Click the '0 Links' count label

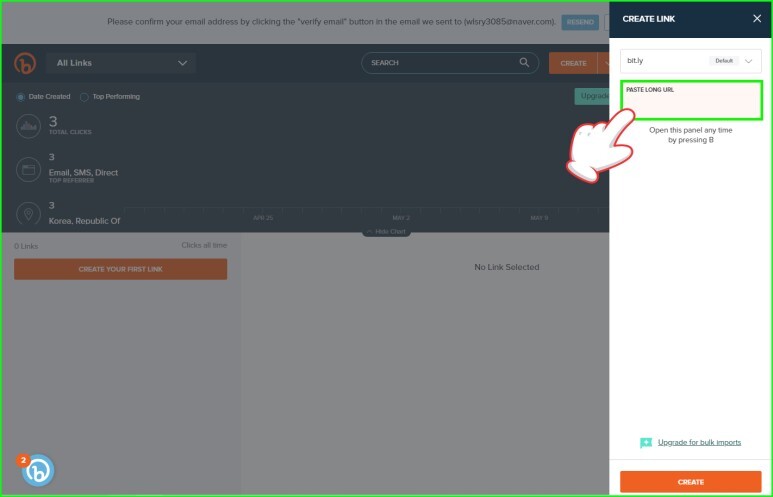pos(26,246)
